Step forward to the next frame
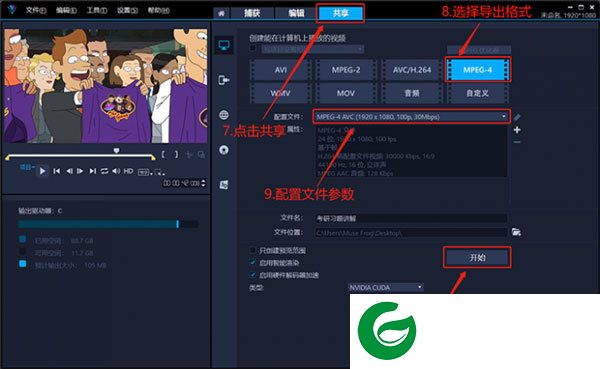Screen dimensions: 600x369 pyautogui.click(x=80, y=171)
